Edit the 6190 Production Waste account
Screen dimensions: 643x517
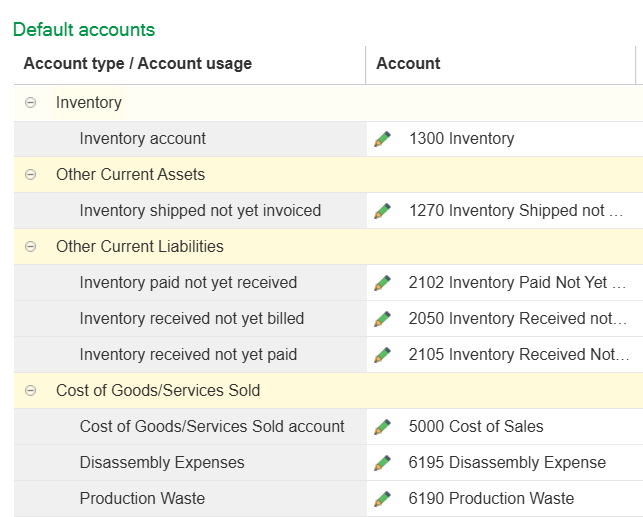(382, 499)
